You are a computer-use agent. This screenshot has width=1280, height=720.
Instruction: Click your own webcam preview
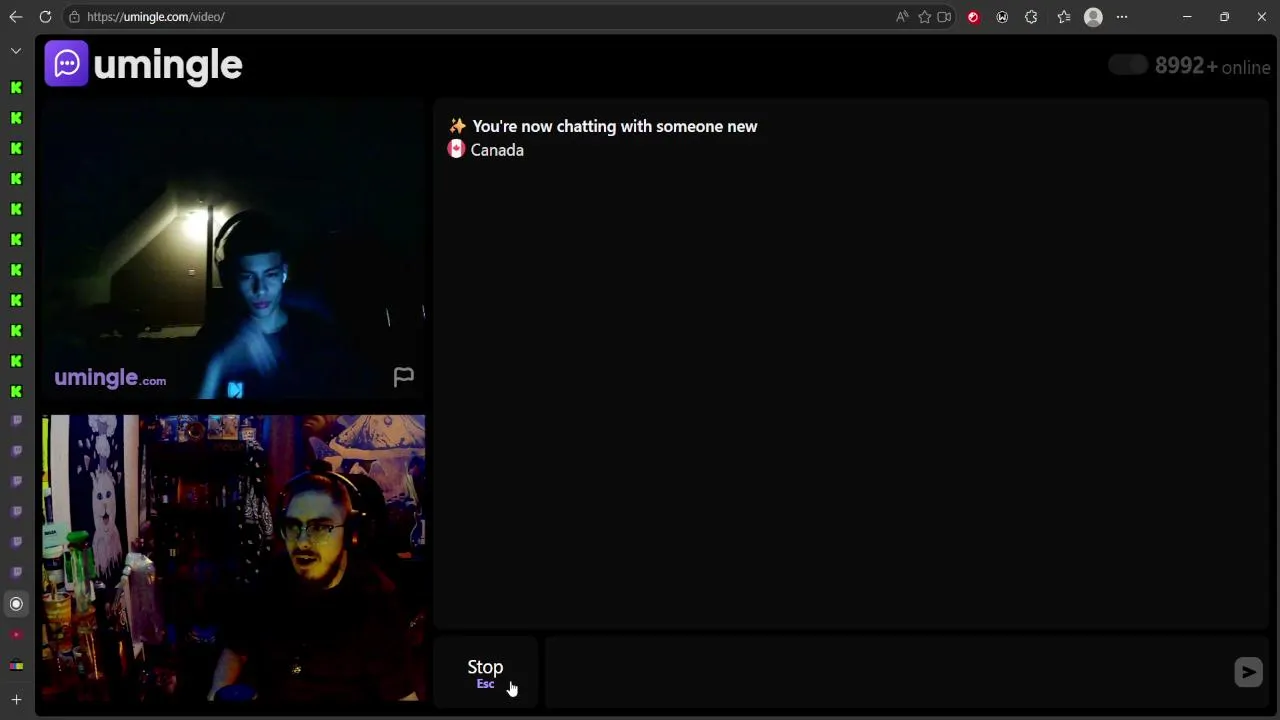(x=234, y=558)
